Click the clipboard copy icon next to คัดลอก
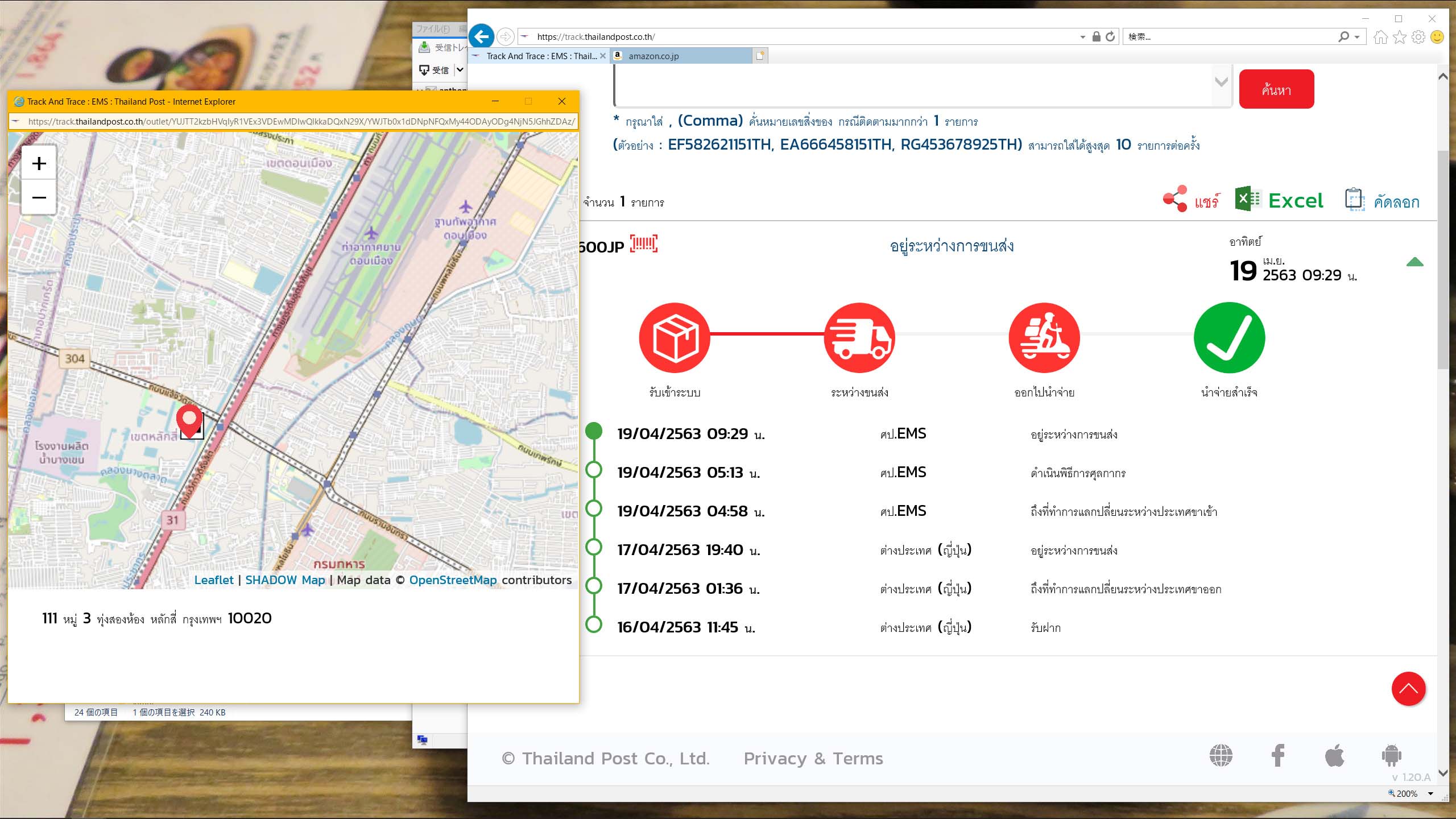The width and height of the screenshot is (1456, 819). tap(1354, 200)
